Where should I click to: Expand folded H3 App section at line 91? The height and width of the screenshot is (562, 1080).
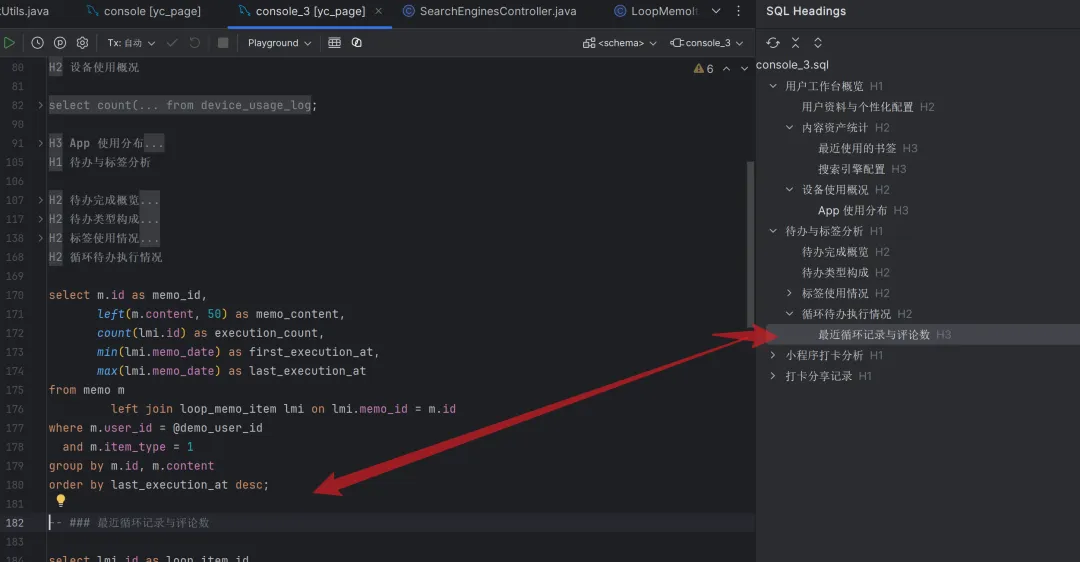click(x=40, y=143)
